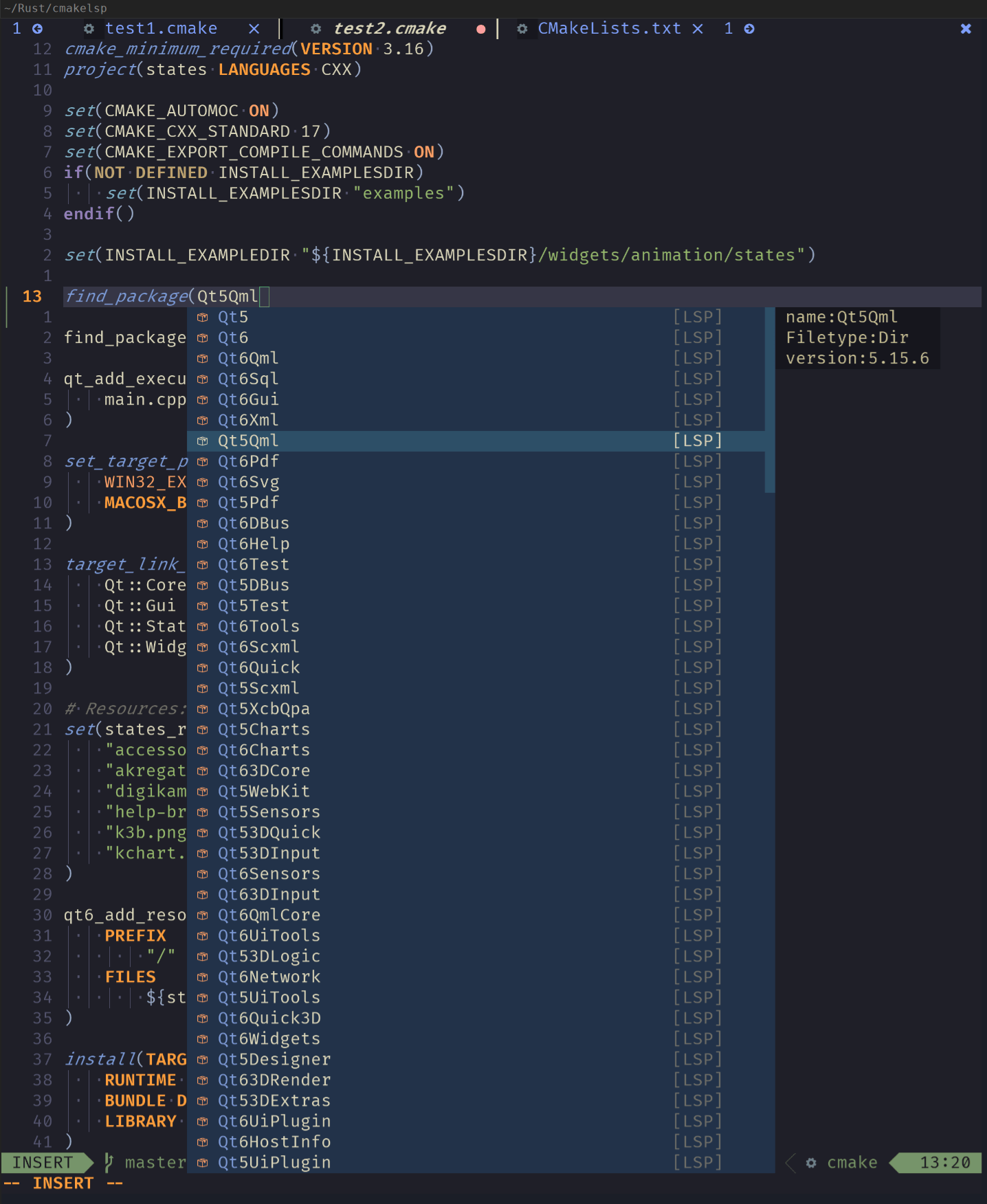Click the package icon beside Qt6Tools
The height and width of the screenshot is (1204, 987).
[203, 626]
